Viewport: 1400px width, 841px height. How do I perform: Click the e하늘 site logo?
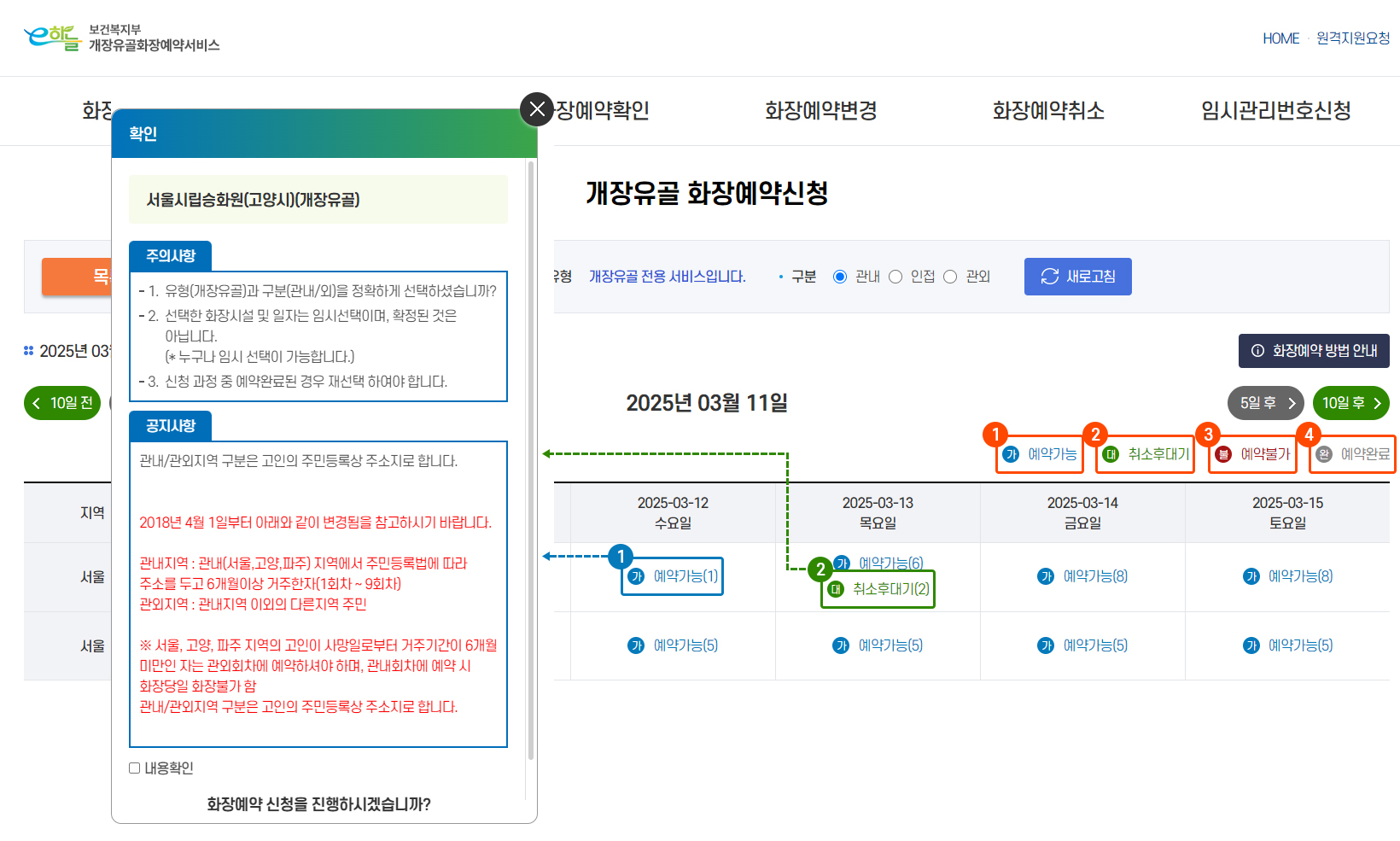(53, 38)
